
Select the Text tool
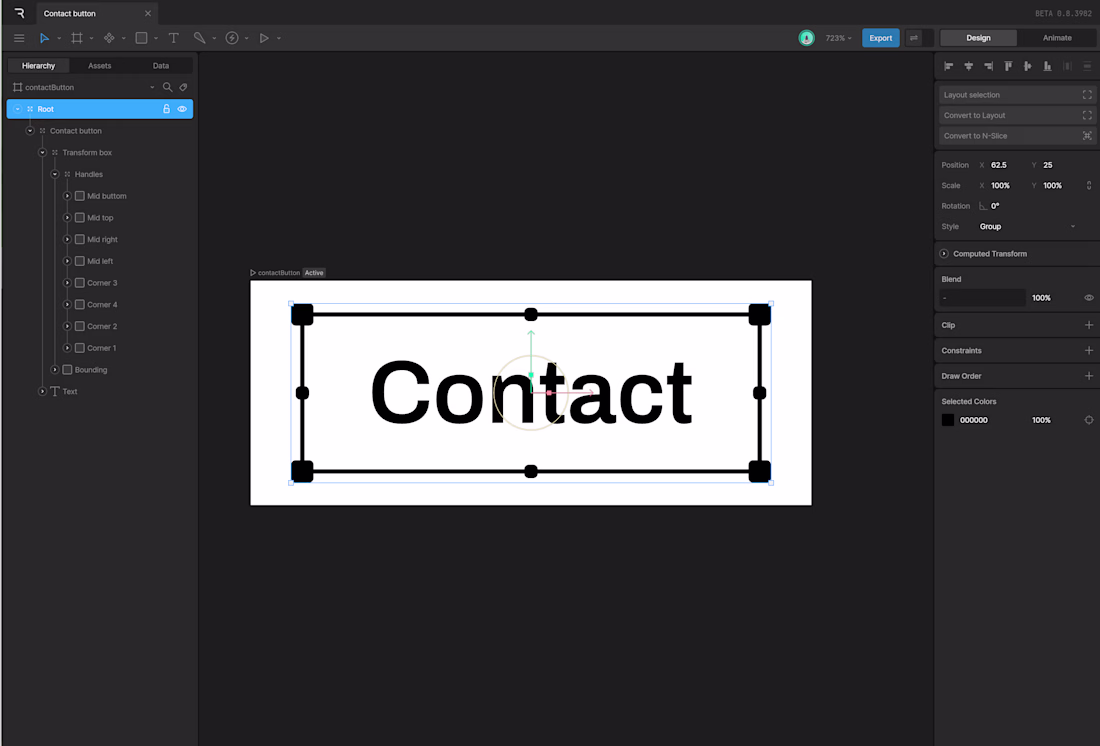coord(173,38)
